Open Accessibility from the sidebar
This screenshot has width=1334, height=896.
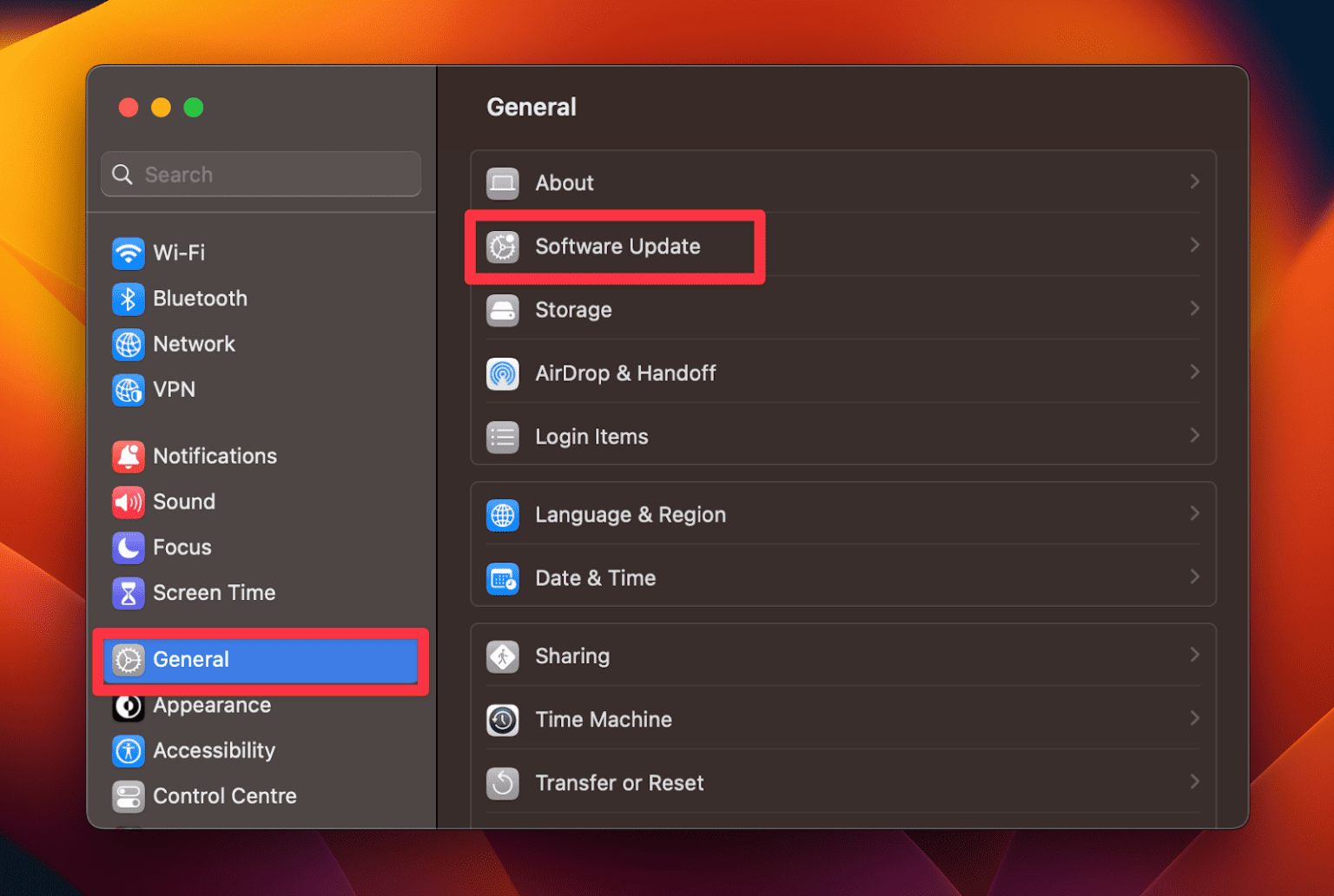tap(214, 751)
